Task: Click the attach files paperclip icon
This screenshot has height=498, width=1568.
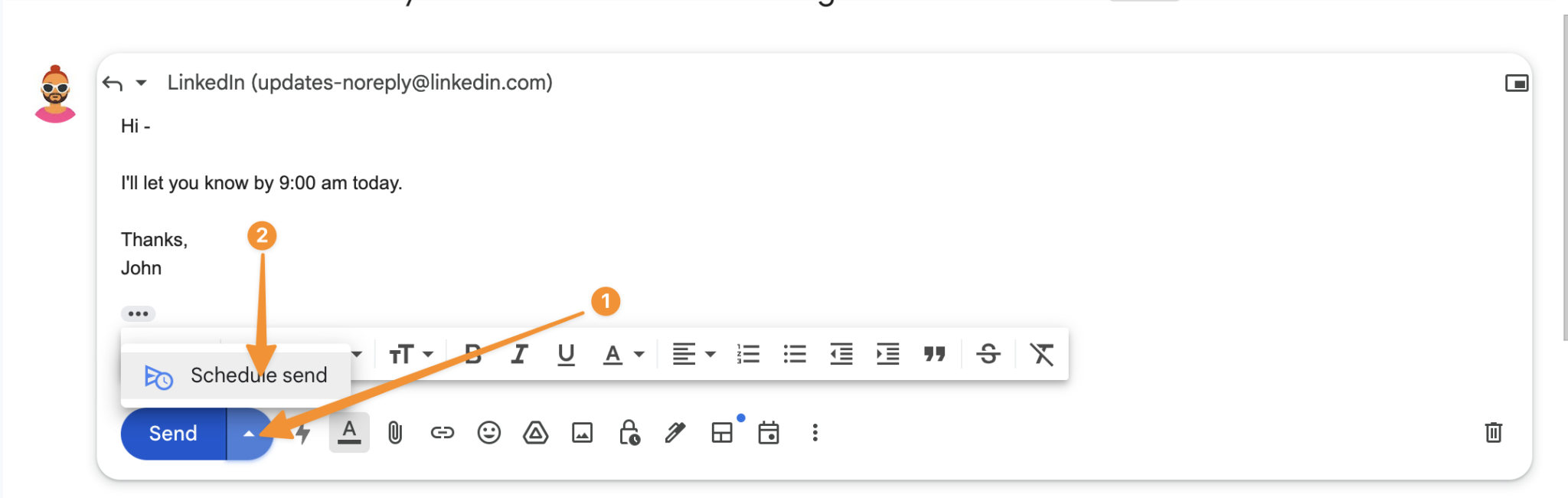Action: (395, 433)
